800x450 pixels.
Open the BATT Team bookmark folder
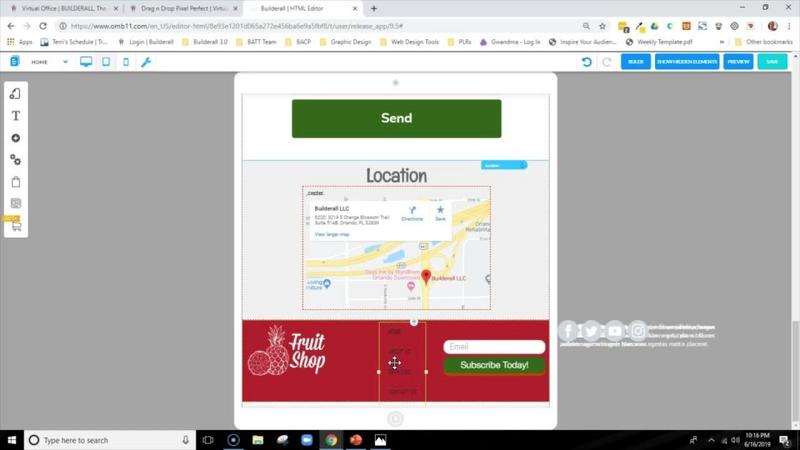256,42
